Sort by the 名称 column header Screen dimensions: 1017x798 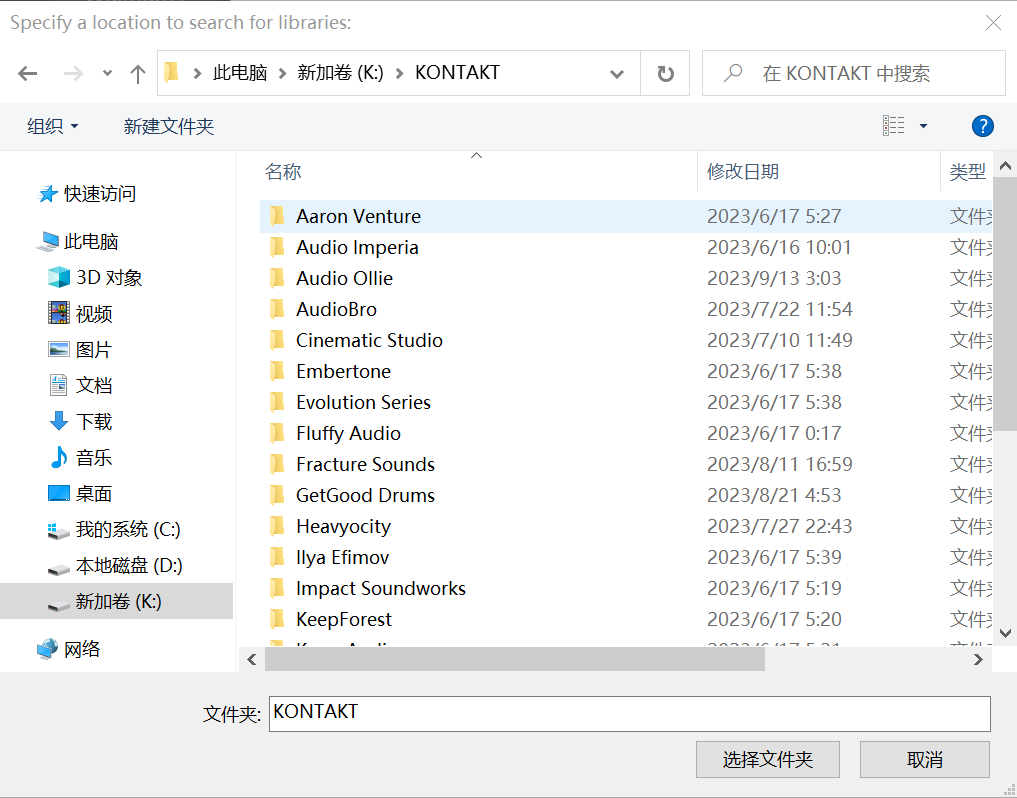(283, 172)
